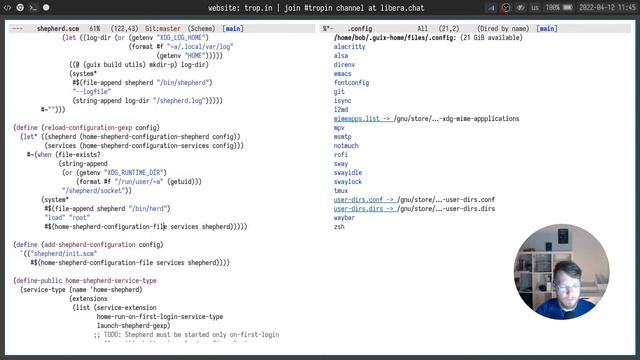Click the date and time 2022-04-12 11:45

click(607, 8)
